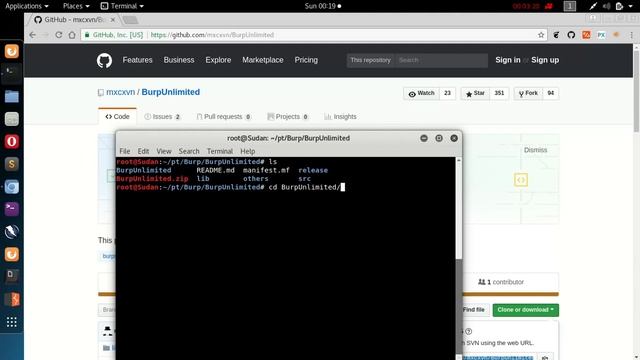640x360 pixels.
Task: Switch to the Code tab
Action: pos(117,117)
